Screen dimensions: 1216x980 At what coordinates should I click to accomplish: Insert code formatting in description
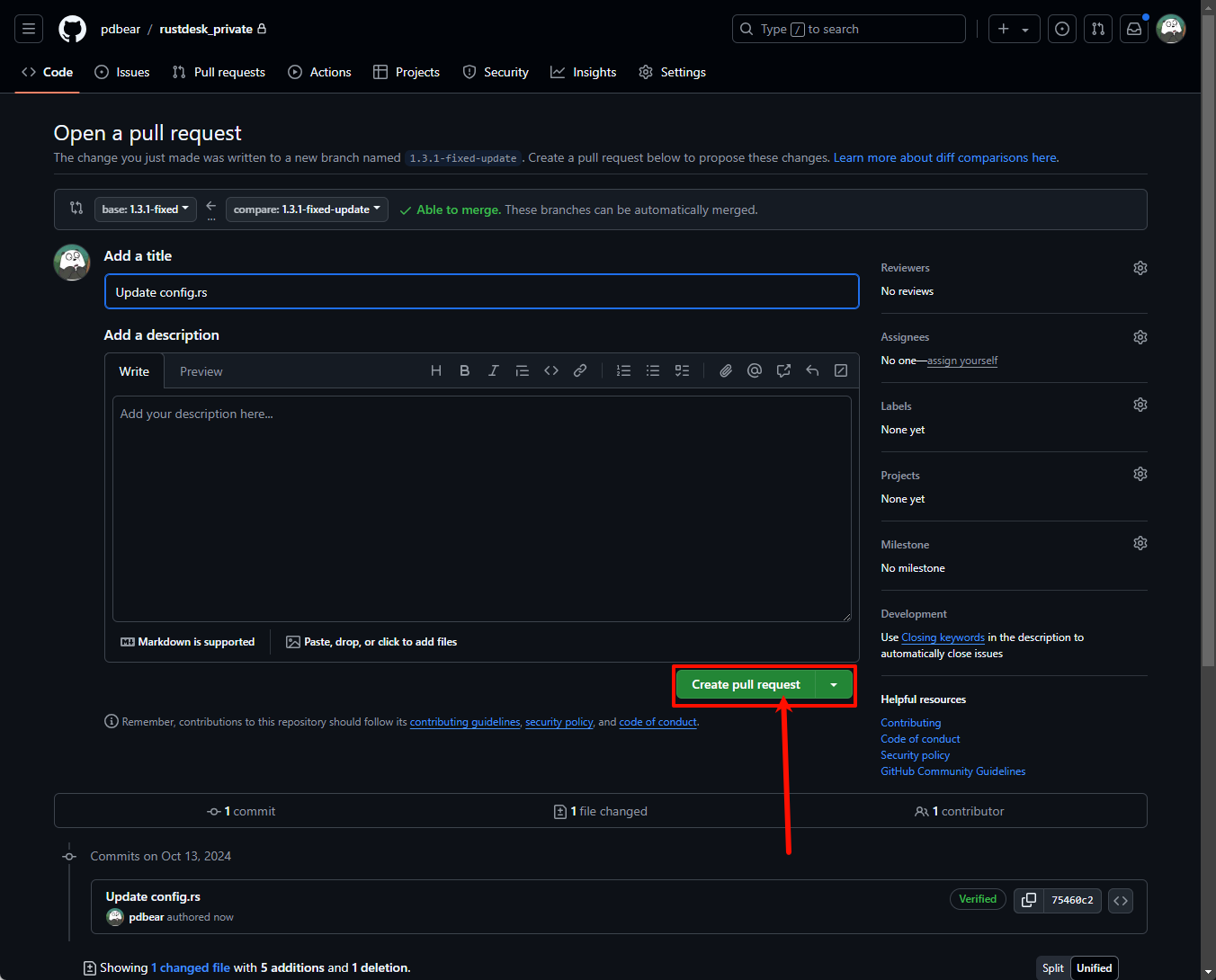[x=551, y=370]
